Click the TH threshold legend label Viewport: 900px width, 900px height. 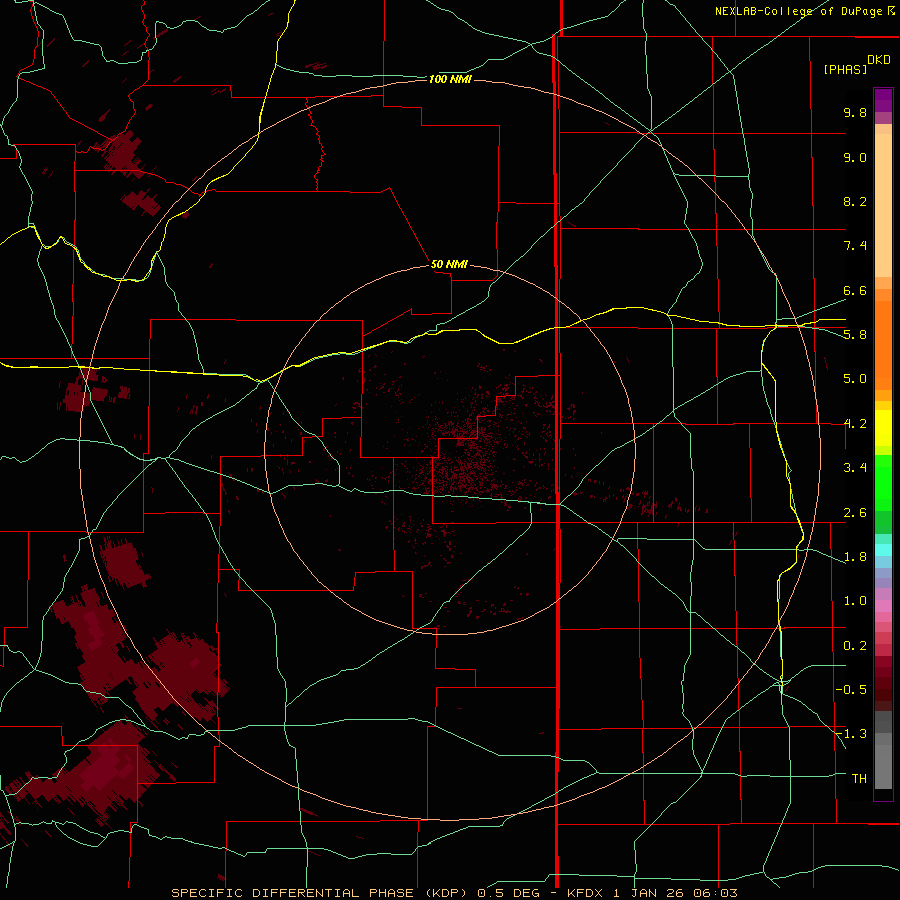[859, 778]
